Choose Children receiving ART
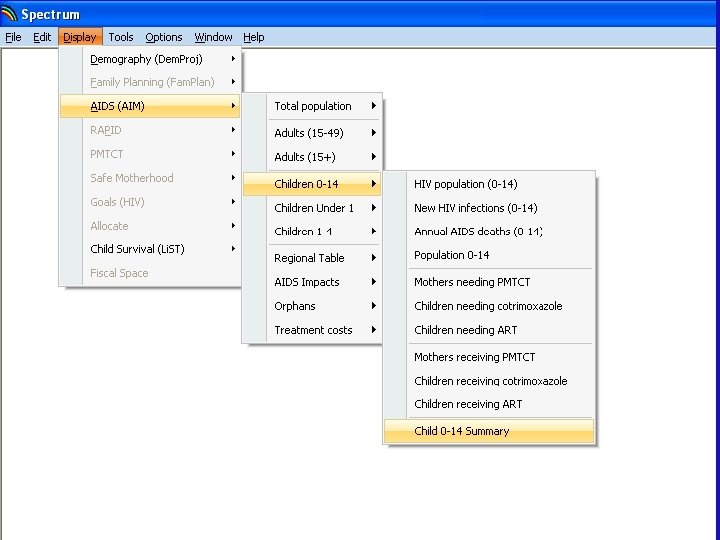The width and height of the screenshot is (720, 540). pos(489,404)
